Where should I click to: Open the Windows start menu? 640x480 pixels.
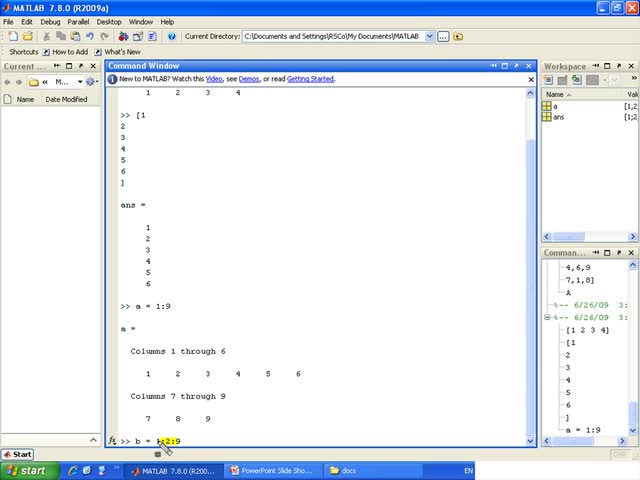pos(29,471)
